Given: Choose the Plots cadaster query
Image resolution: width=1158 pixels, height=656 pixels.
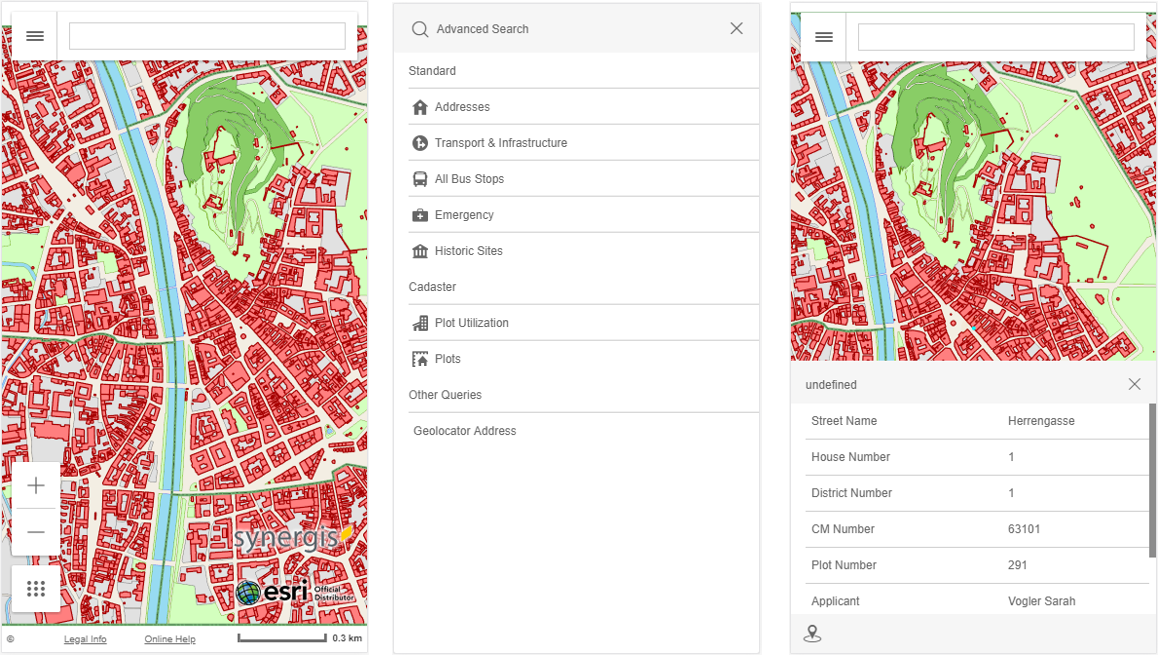Looking at the screenshot, I should [447, 359].
